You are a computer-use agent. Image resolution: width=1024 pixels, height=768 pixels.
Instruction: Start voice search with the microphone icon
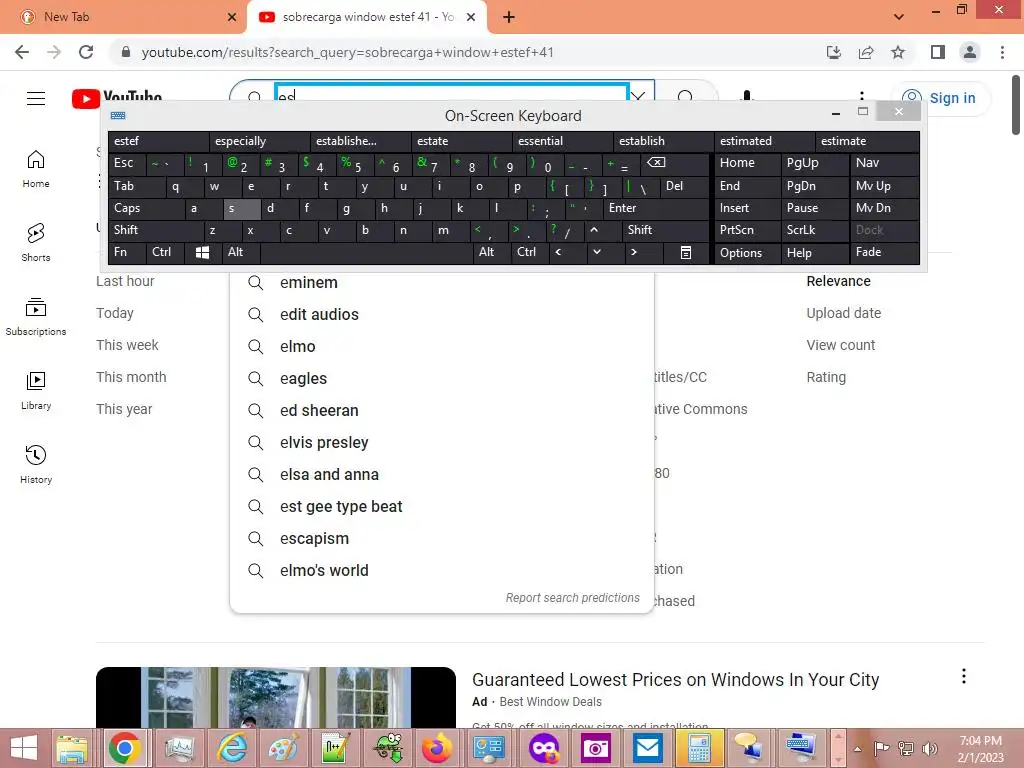[x=747, y=97]
